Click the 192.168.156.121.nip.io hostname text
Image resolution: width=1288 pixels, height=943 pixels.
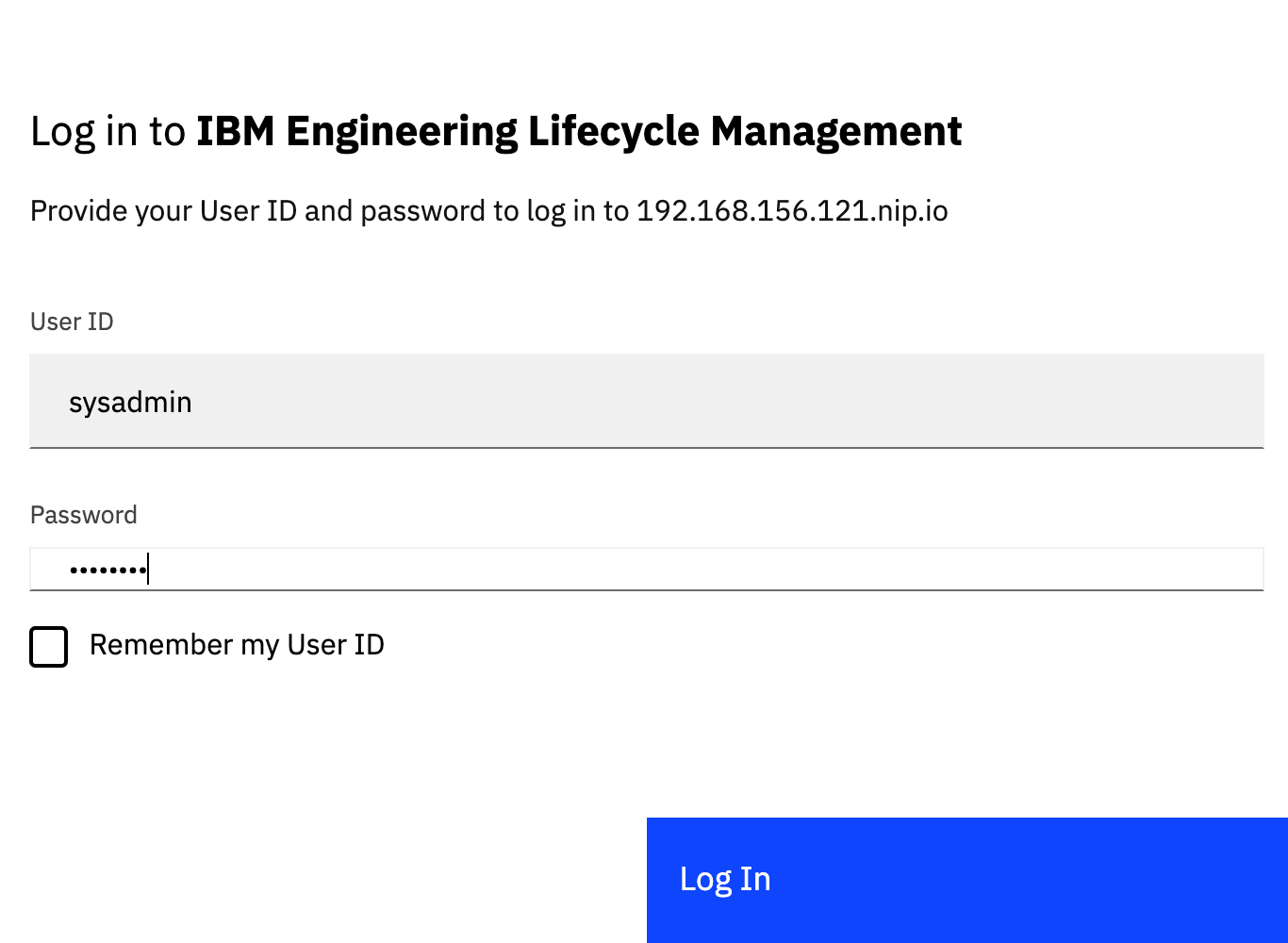[x=792, y=211]
